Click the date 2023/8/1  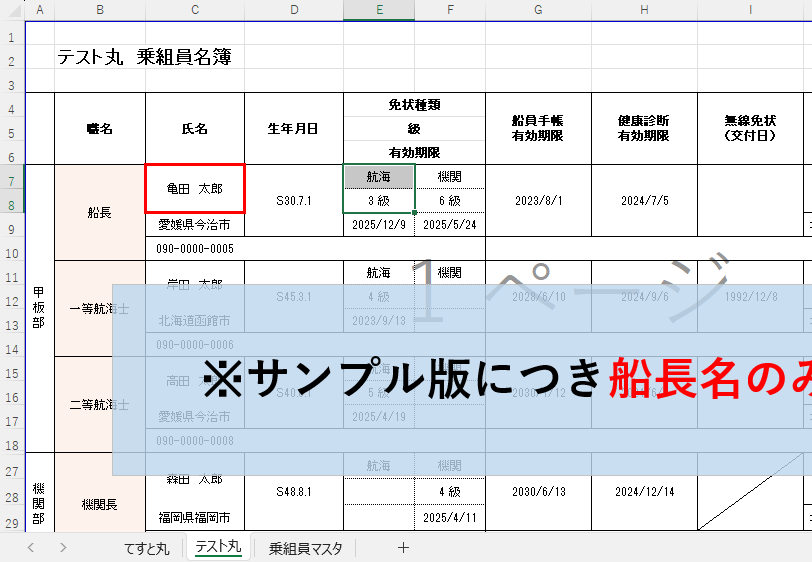(538, 200)
